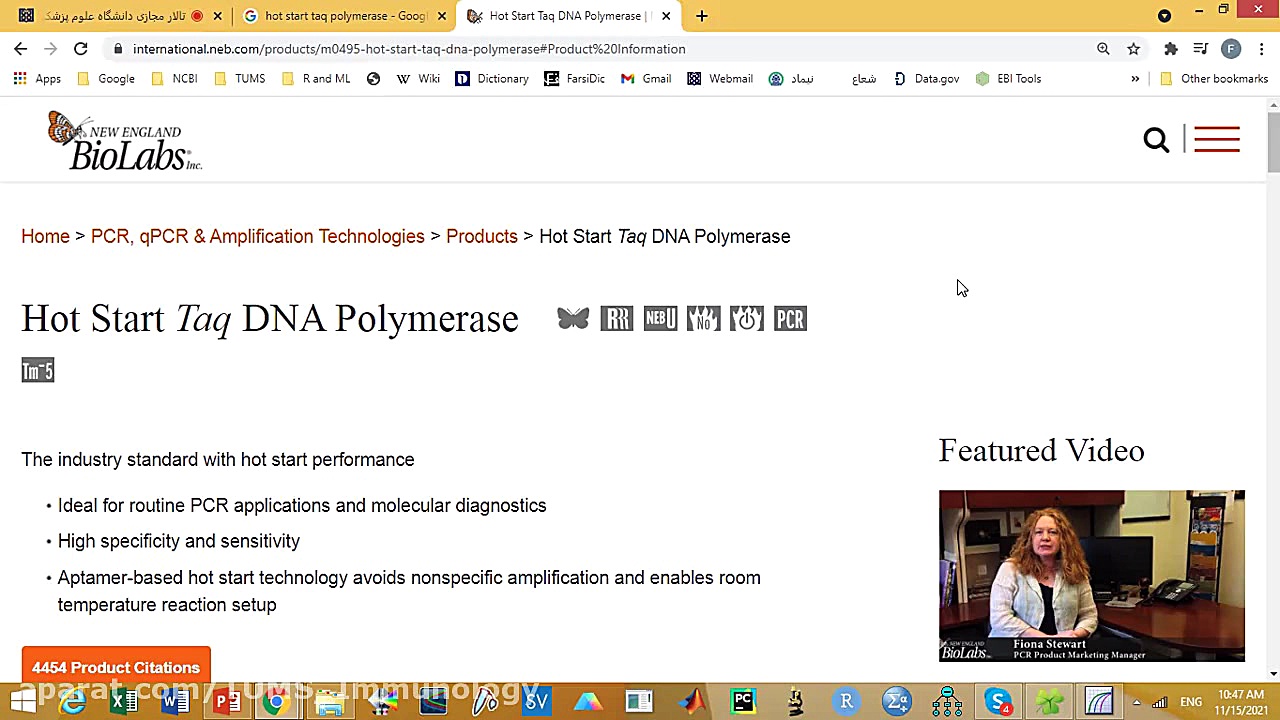Go back with browser back arrow

pyautogui.click(x=21, y=48)
